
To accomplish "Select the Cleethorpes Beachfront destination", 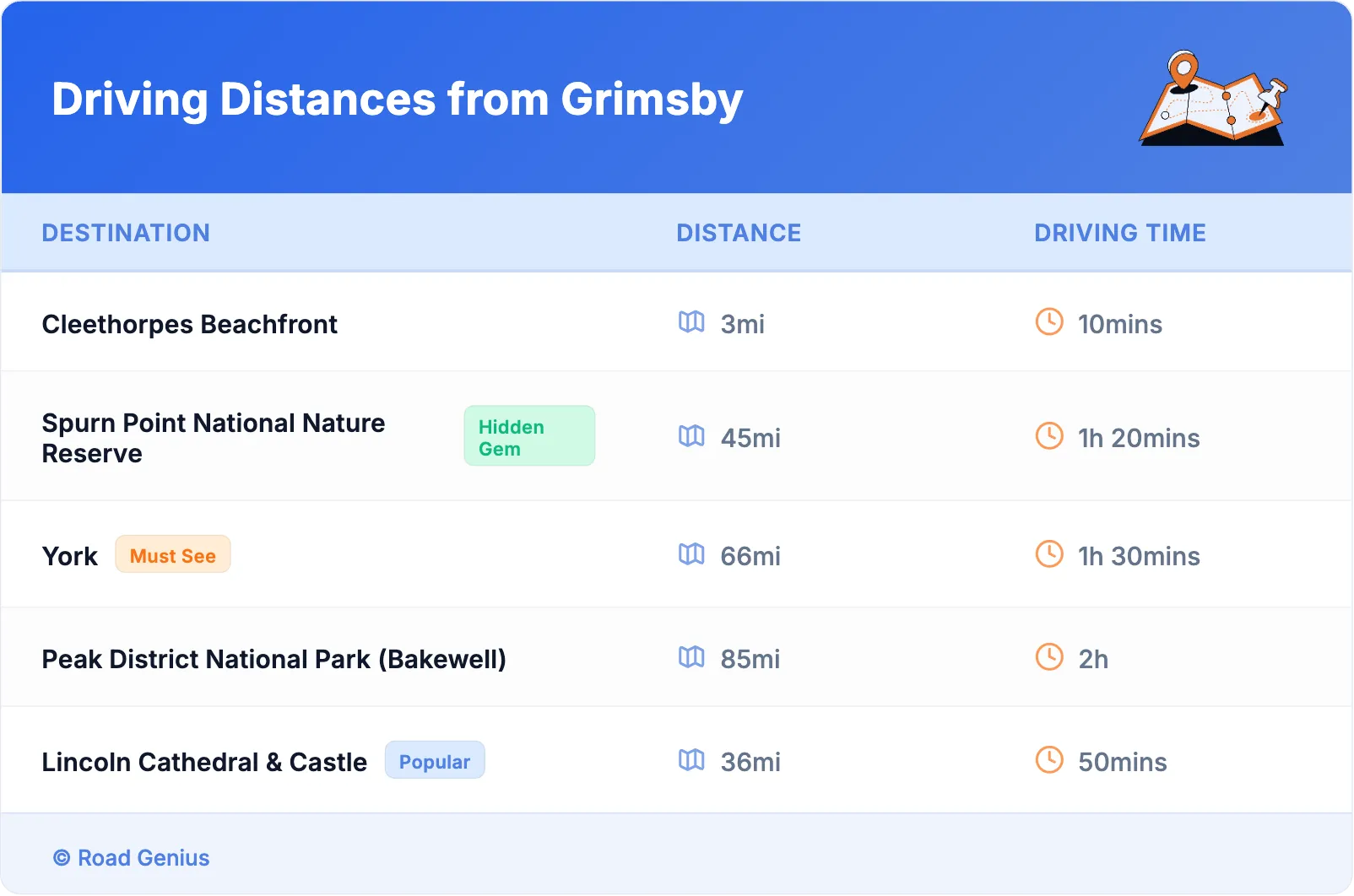I will (190, 324).
